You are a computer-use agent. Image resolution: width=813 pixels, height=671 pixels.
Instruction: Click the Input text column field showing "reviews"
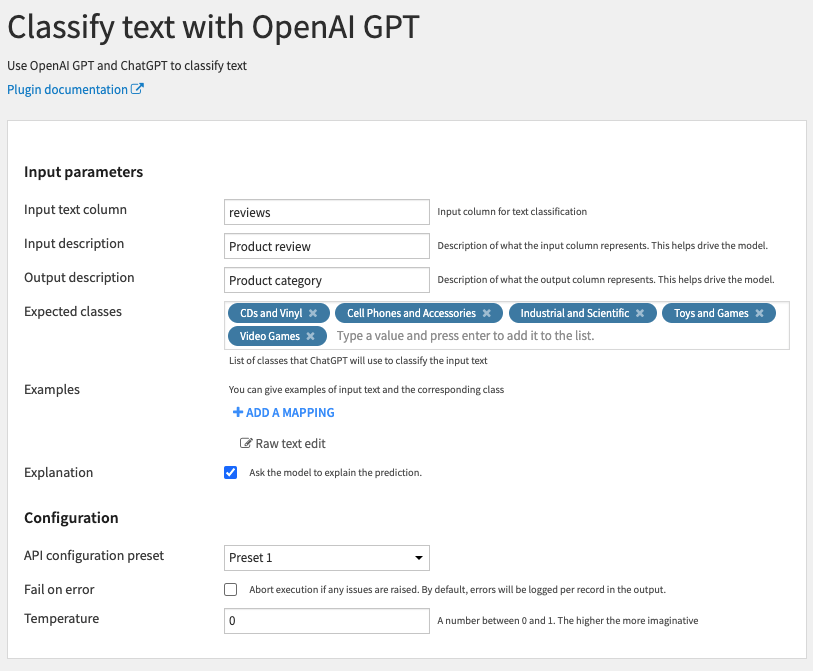326,212
